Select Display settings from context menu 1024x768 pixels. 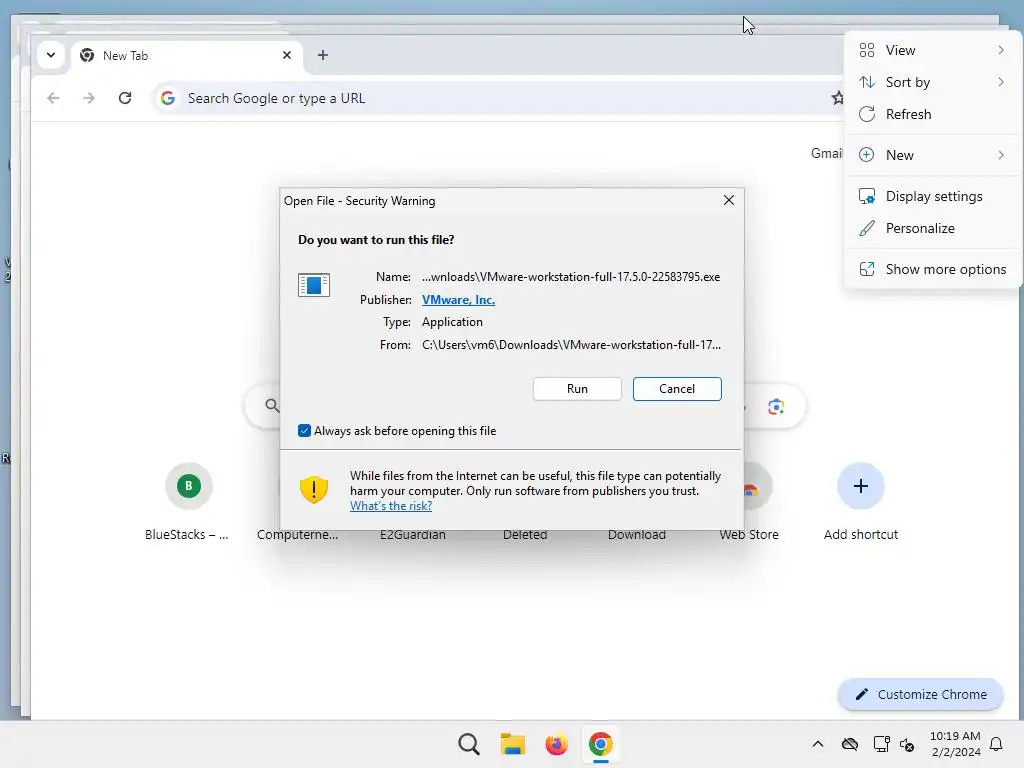[932, 197]
